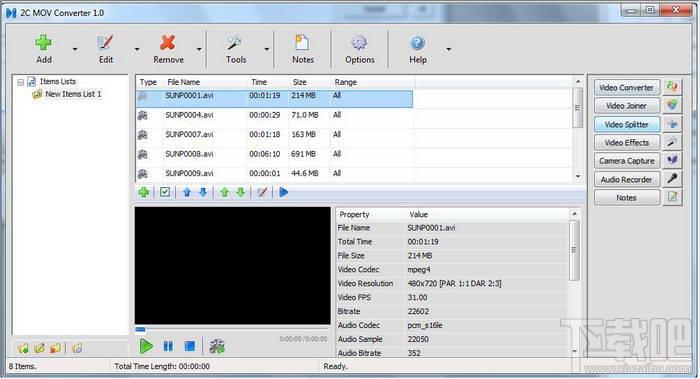The width and height of the screenshot is (700, 379).
Task: Select the Items Lists root node
Action: click(58, 81)
